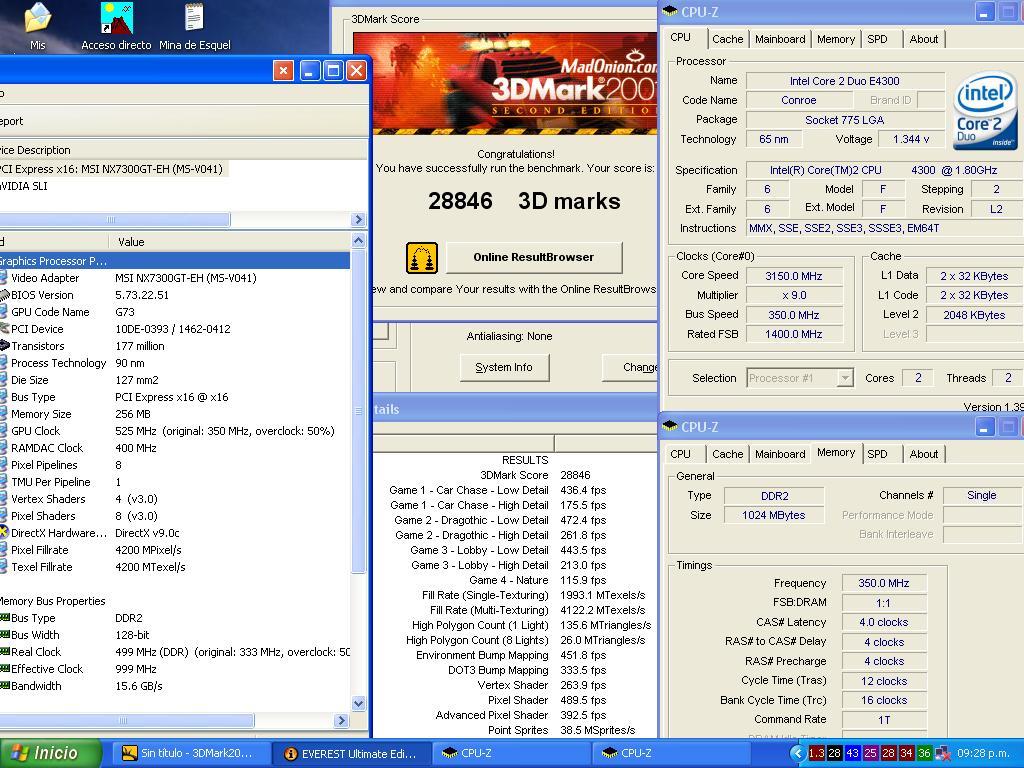
Task: Click the Real Clock row icon
Action: (4, 652)
